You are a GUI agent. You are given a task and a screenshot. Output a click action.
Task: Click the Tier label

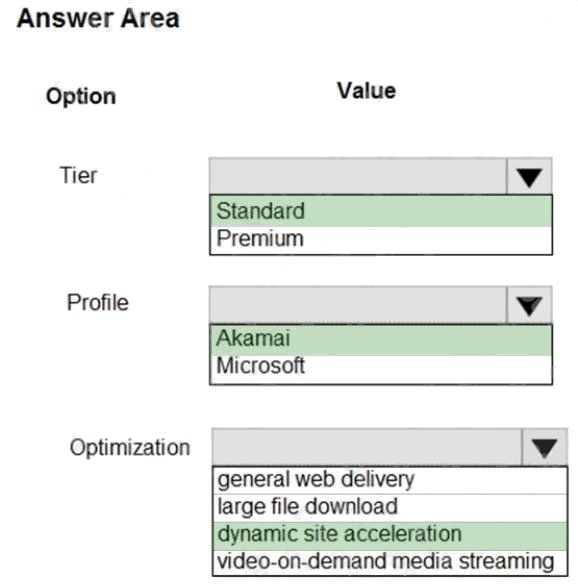(x=78, y=175)
